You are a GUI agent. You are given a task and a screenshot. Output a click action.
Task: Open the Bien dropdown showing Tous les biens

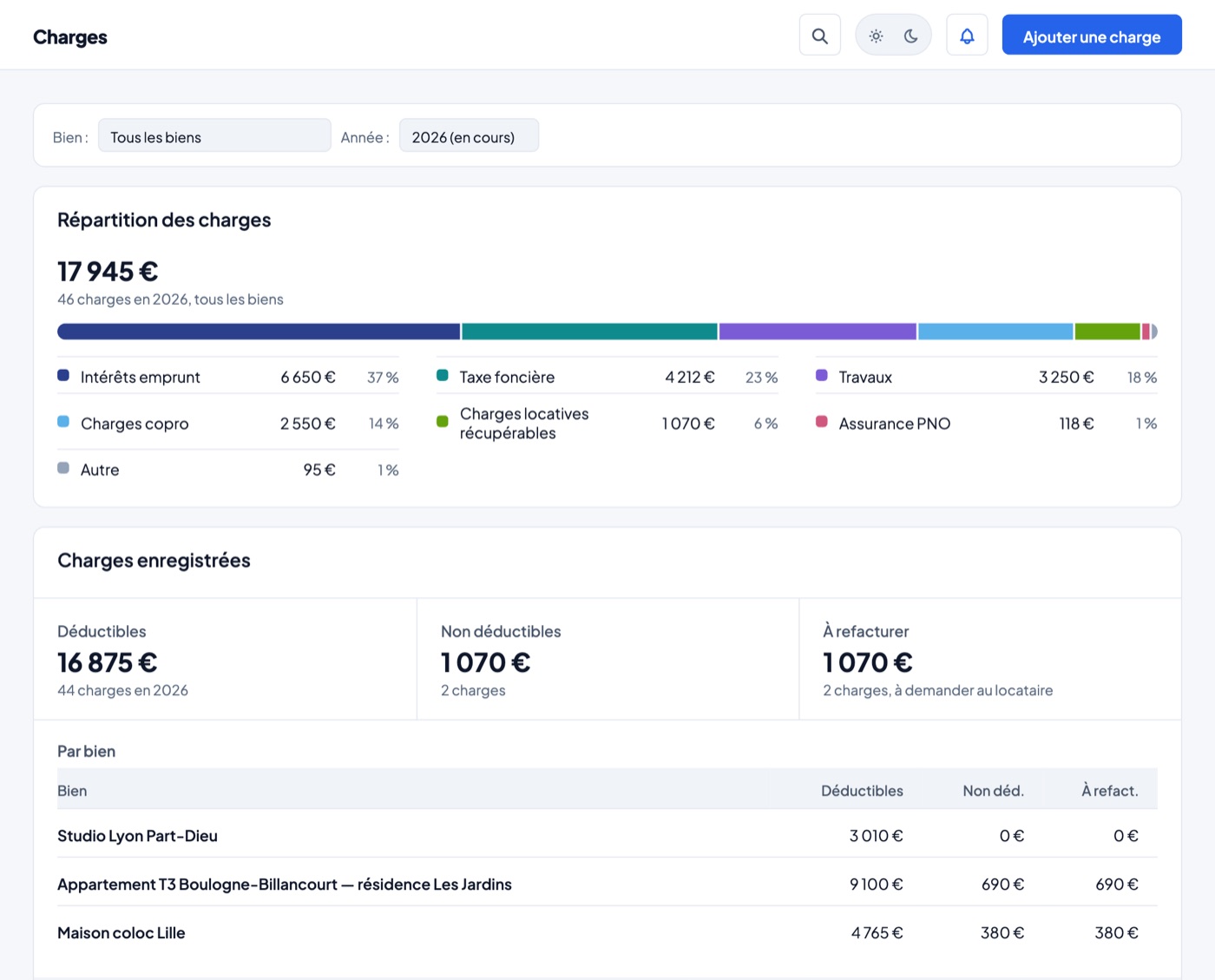pos(214,135)
